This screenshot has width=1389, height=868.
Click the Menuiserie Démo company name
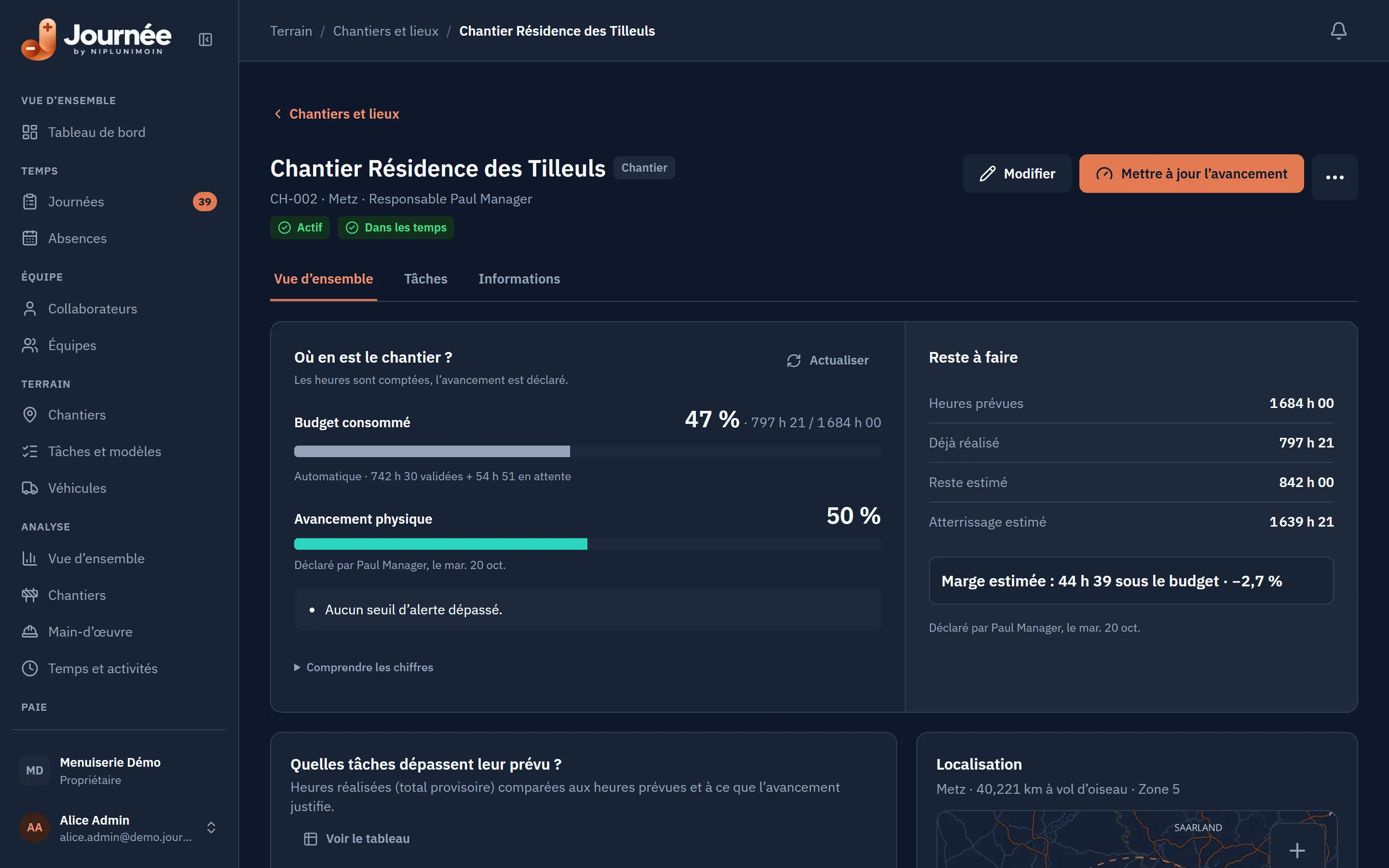(x=110, y=762)
